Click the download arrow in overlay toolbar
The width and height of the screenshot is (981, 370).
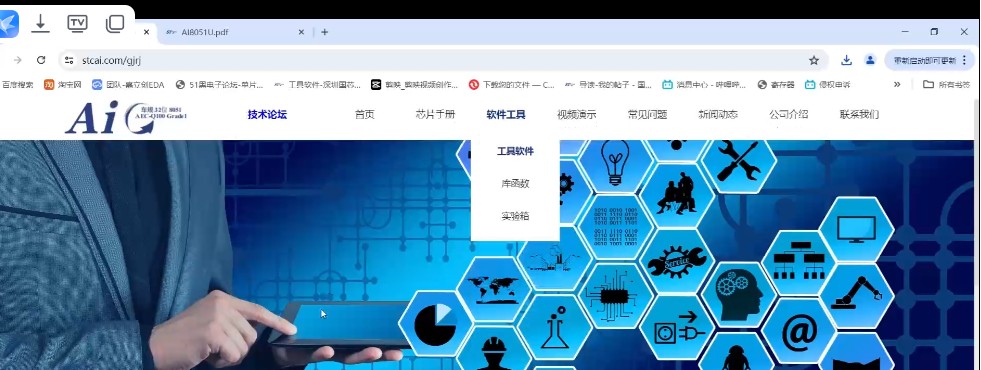click(40, 24)
